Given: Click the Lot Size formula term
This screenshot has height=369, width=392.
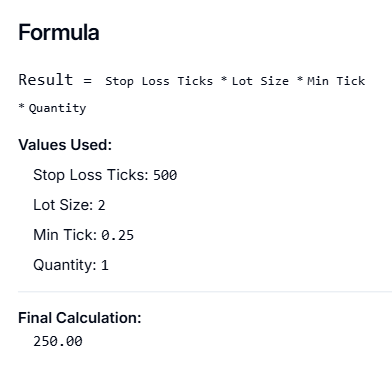Looking at the screenshot, I should click(x=260, y=81).
